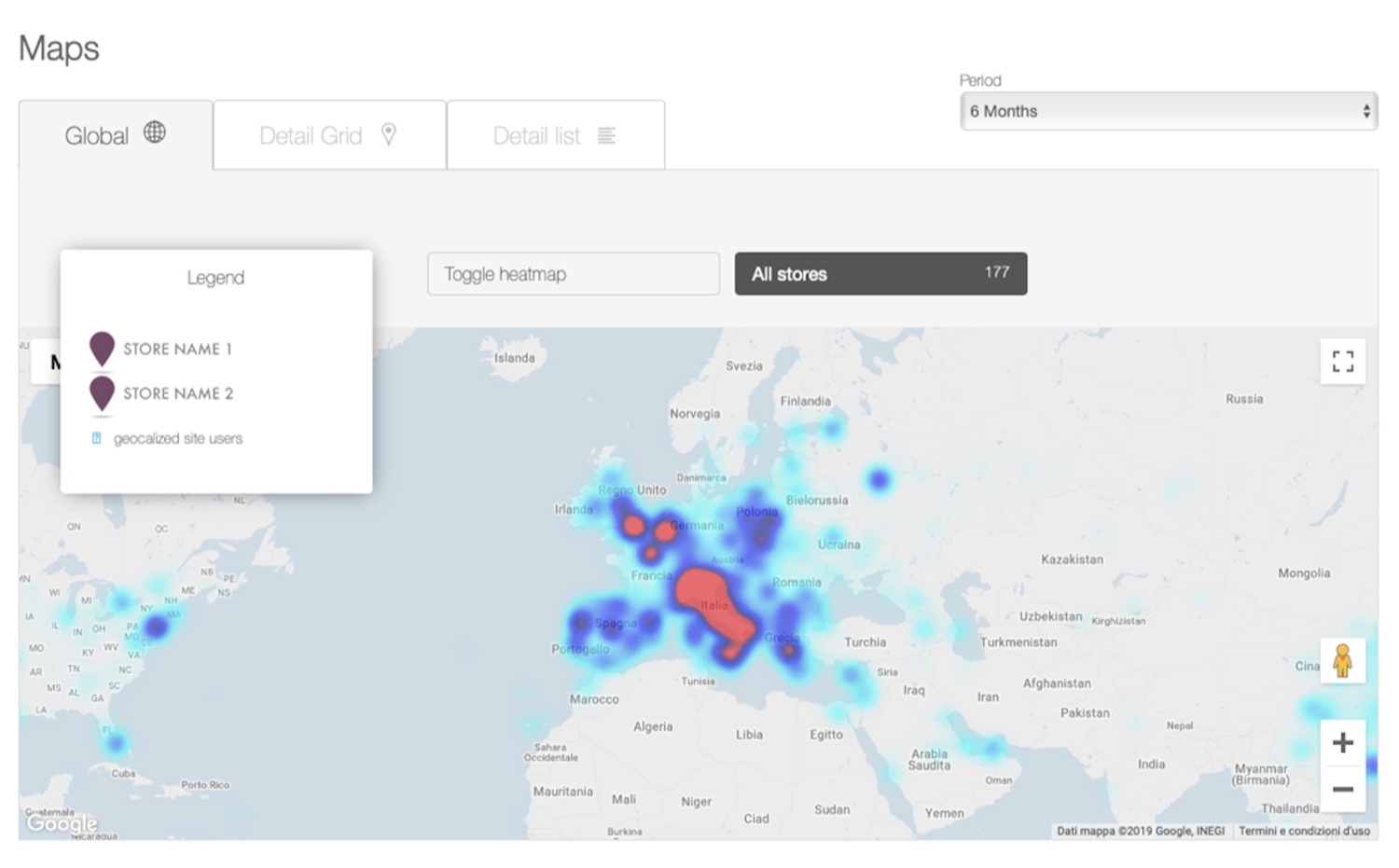Select the Street View pegman icon
Viewport: 1399px width, 868px height.
1343,660
